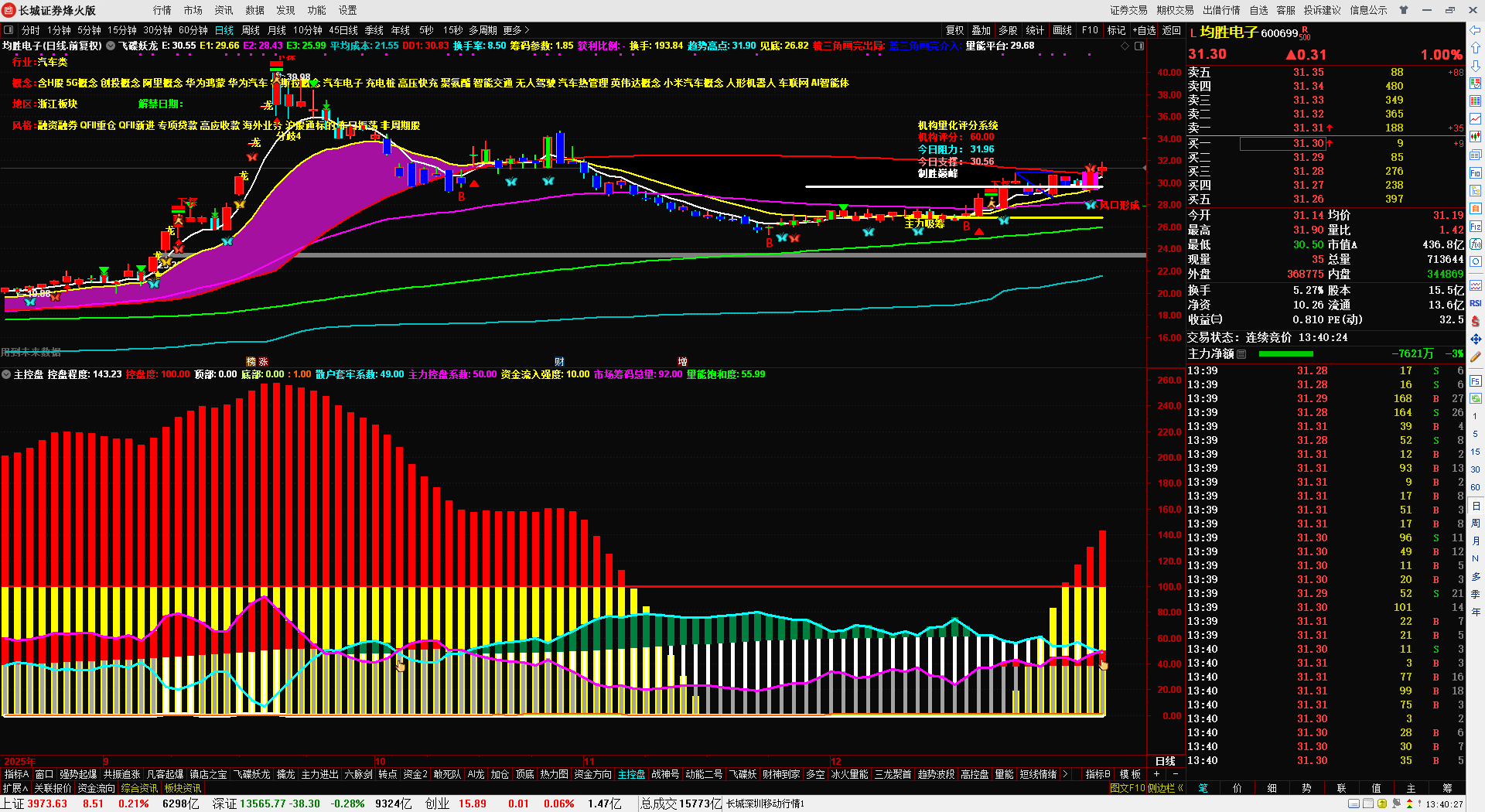
Task: Expand more indicator tabs arrow after 短线情绪
Action: 1065,774
